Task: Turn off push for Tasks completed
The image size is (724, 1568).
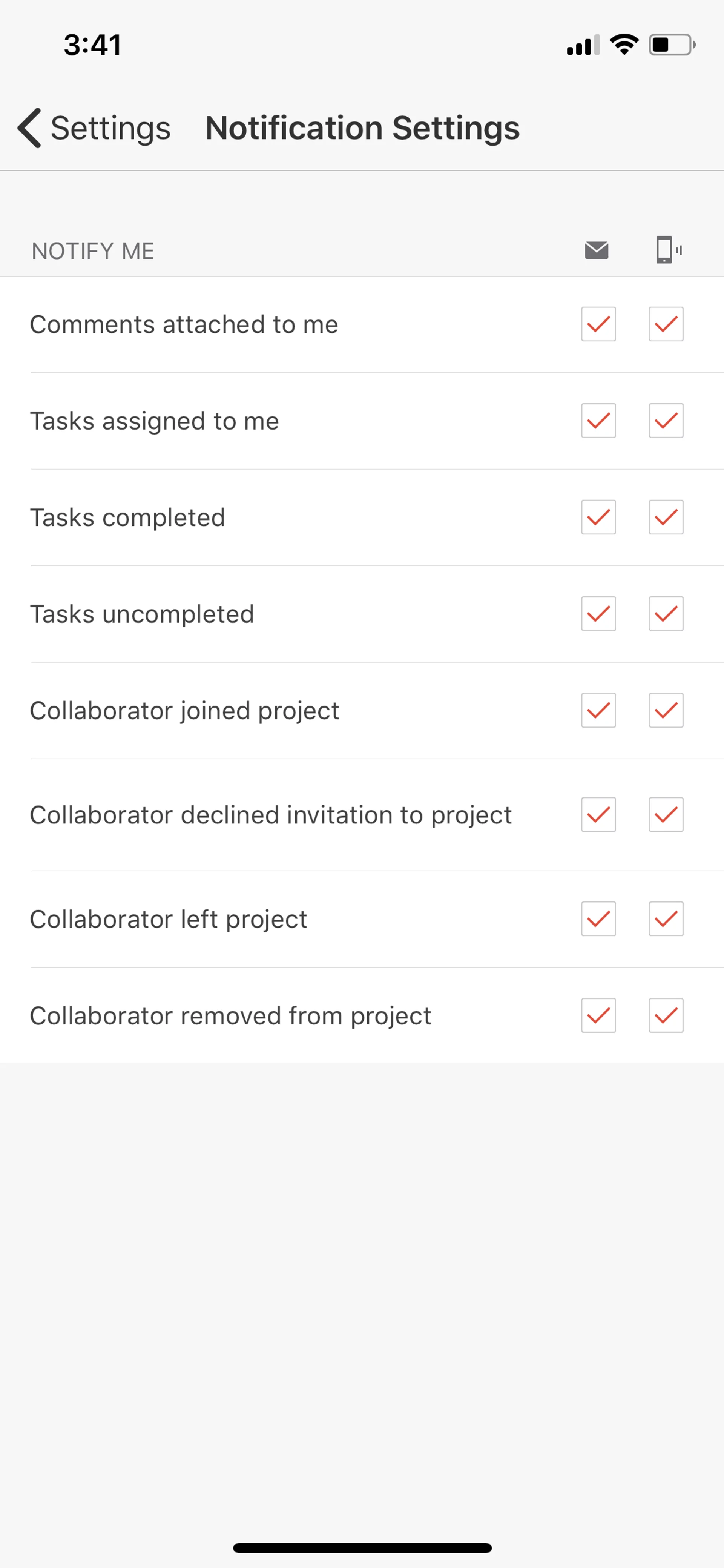Action: tap(666, 518)
